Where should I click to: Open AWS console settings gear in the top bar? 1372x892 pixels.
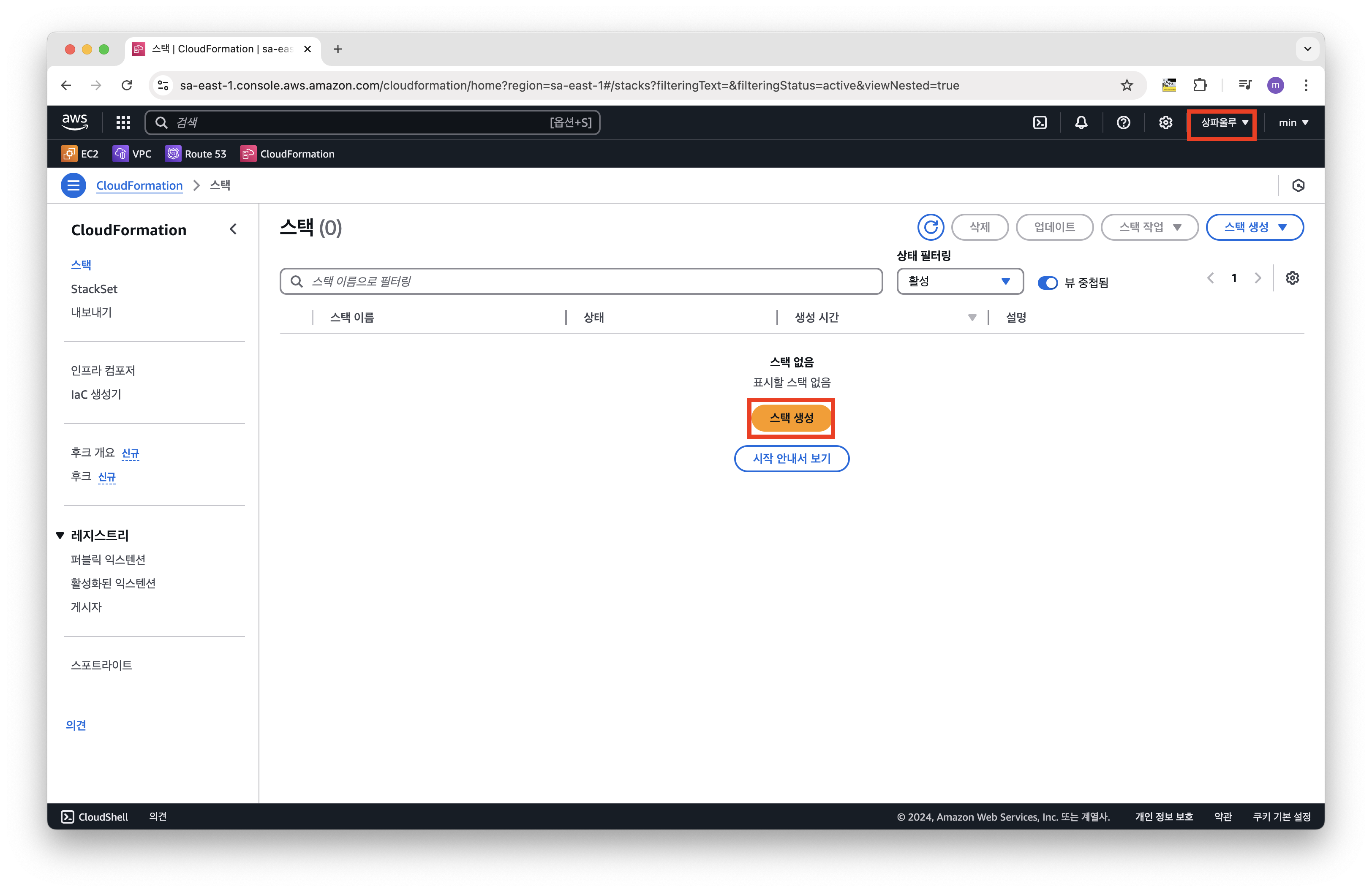1165,122
